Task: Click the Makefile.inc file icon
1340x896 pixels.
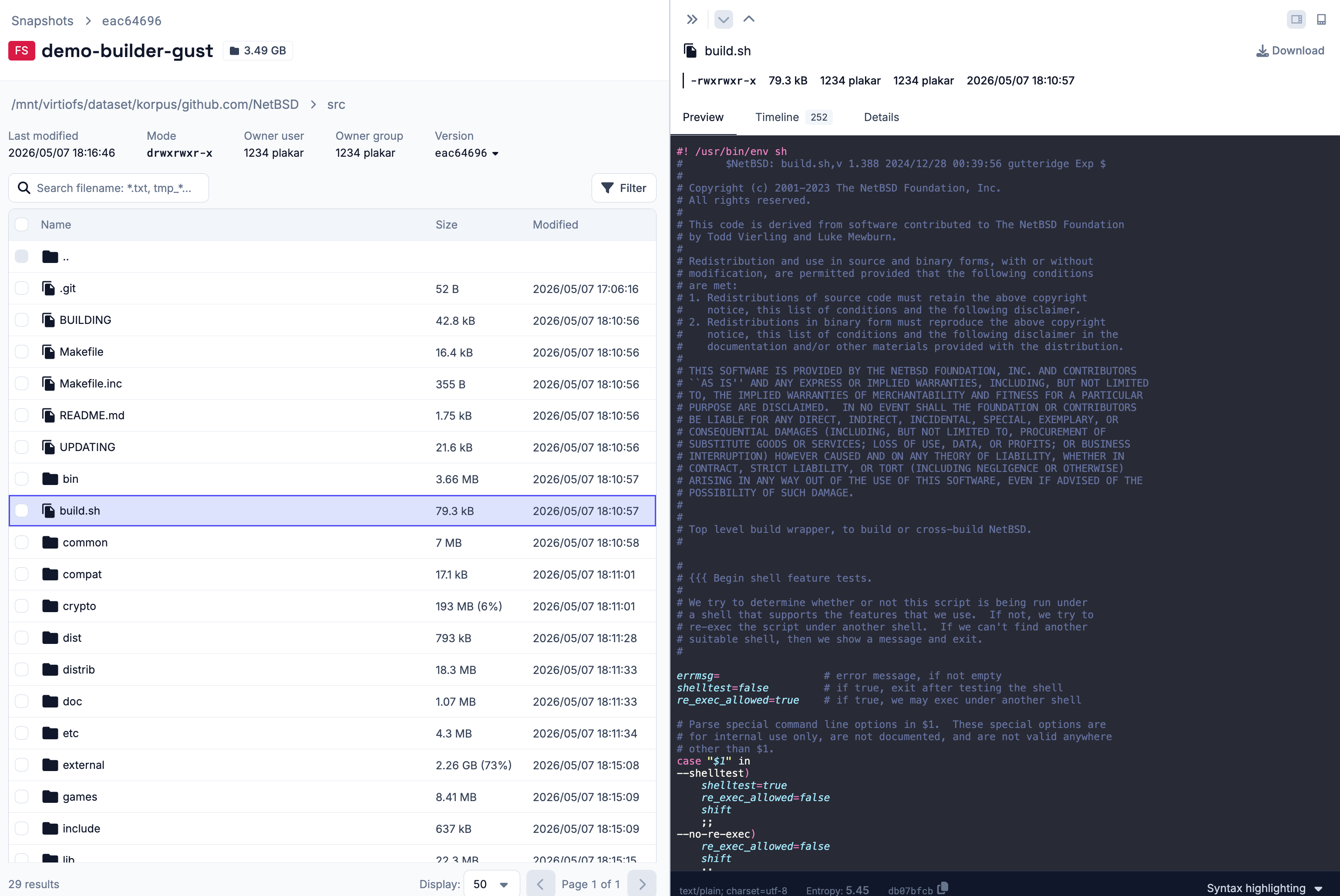Action: [x=49, y=384]
